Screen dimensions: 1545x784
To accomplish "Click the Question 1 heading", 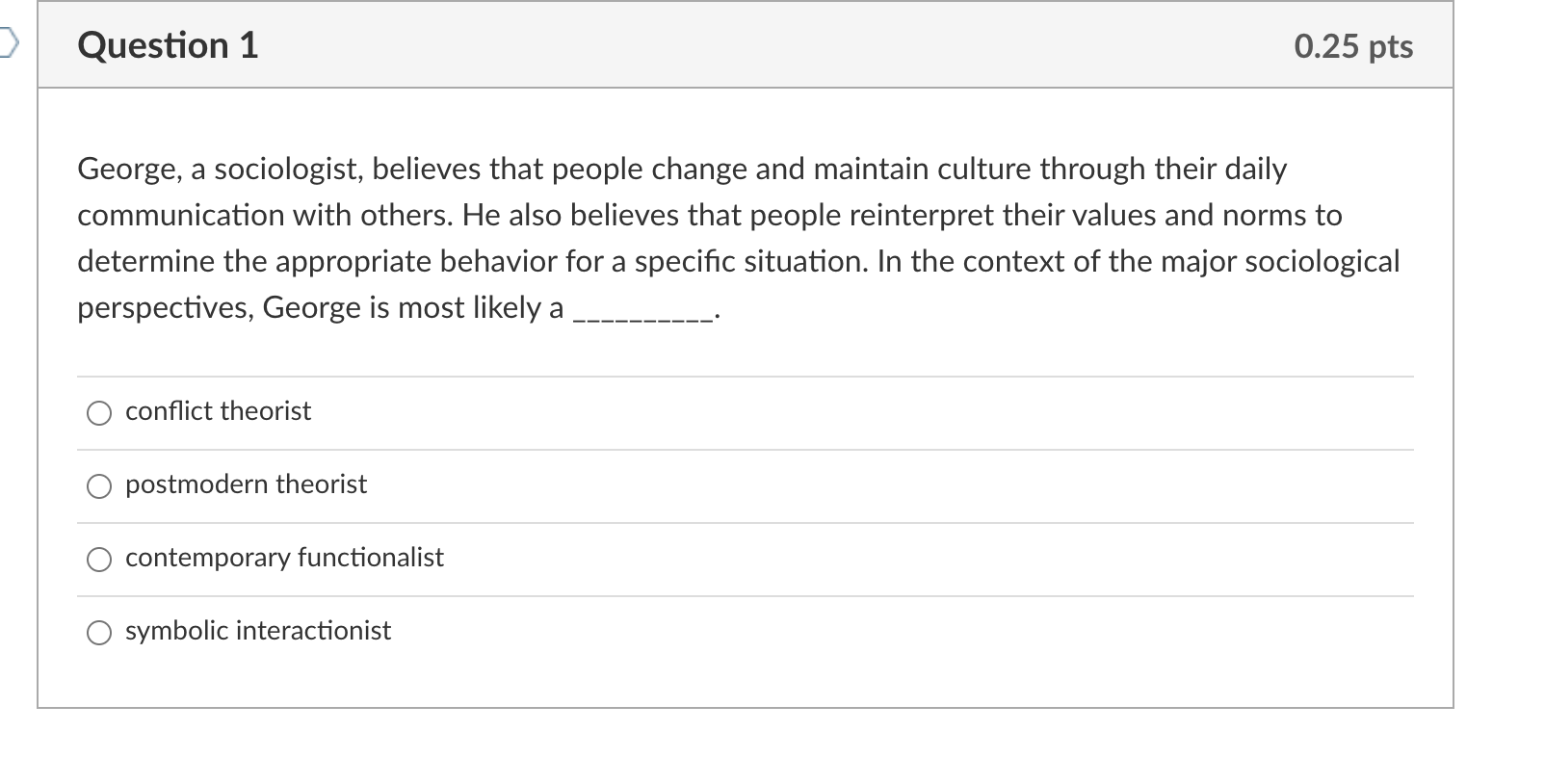I will coord(168,45).
